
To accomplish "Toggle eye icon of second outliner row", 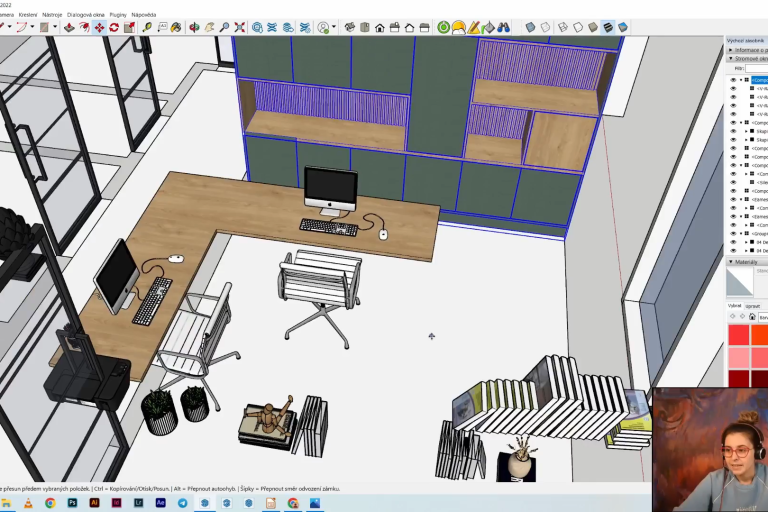I will 733,89.
